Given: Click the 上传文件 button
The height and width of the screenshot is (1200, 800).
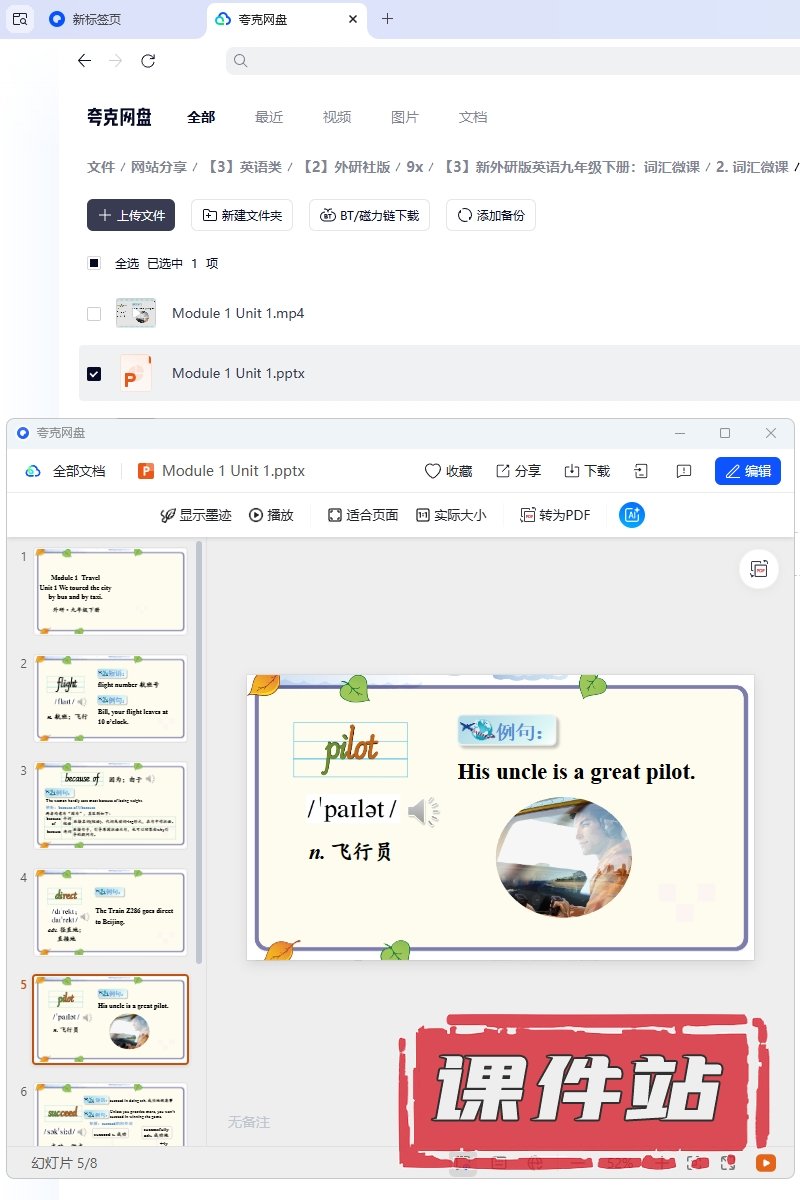Looking at the screenshot, I should coord(131,215).
